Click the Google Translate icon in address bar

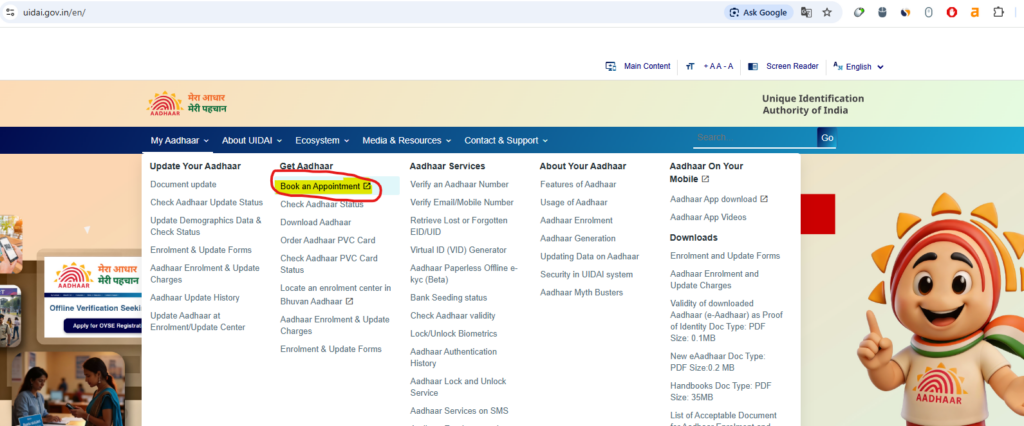click(x=806, y=12)
